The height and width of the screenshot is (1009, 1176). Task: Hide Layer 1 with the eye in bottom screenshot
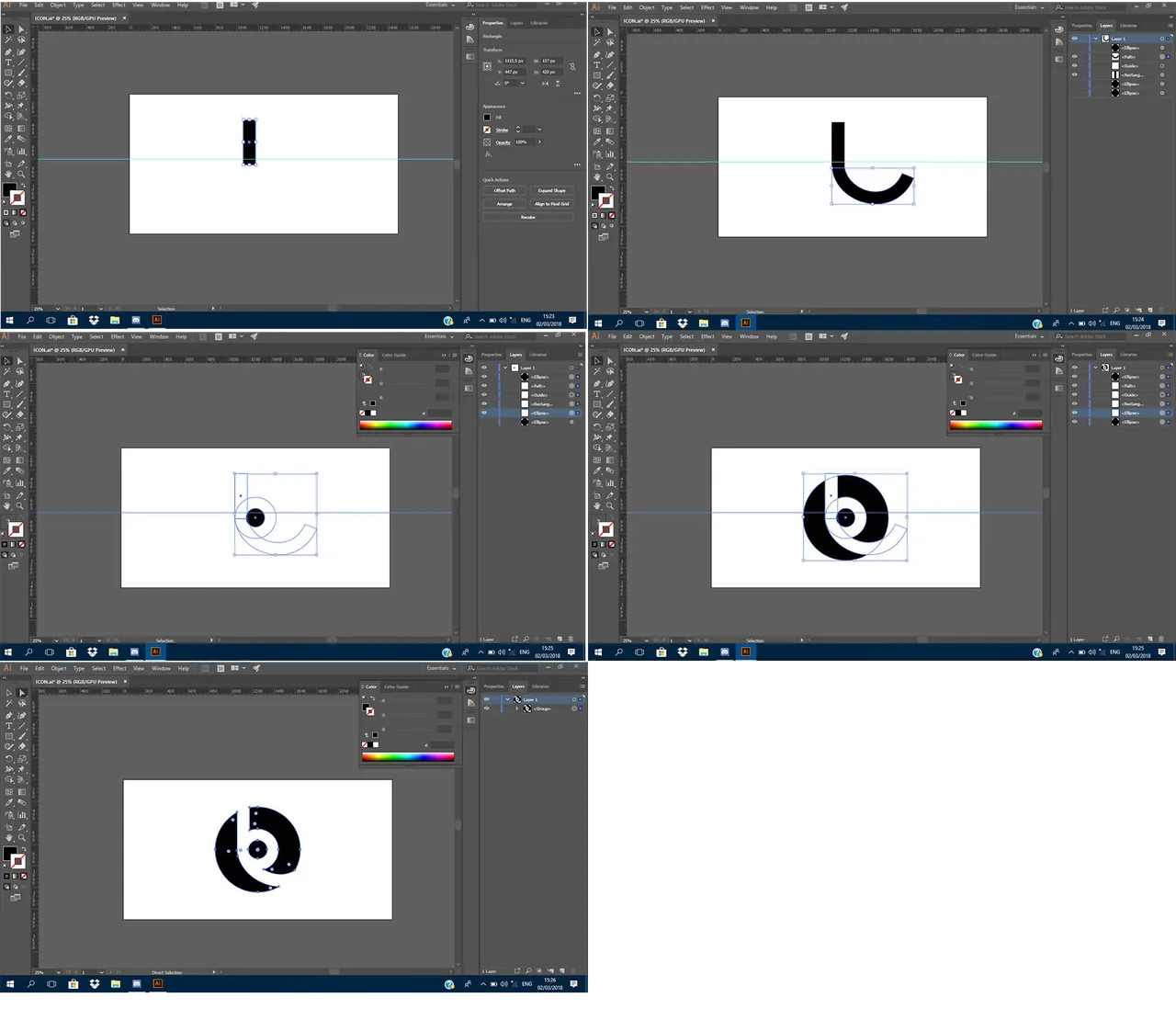(x=487, y=699)
